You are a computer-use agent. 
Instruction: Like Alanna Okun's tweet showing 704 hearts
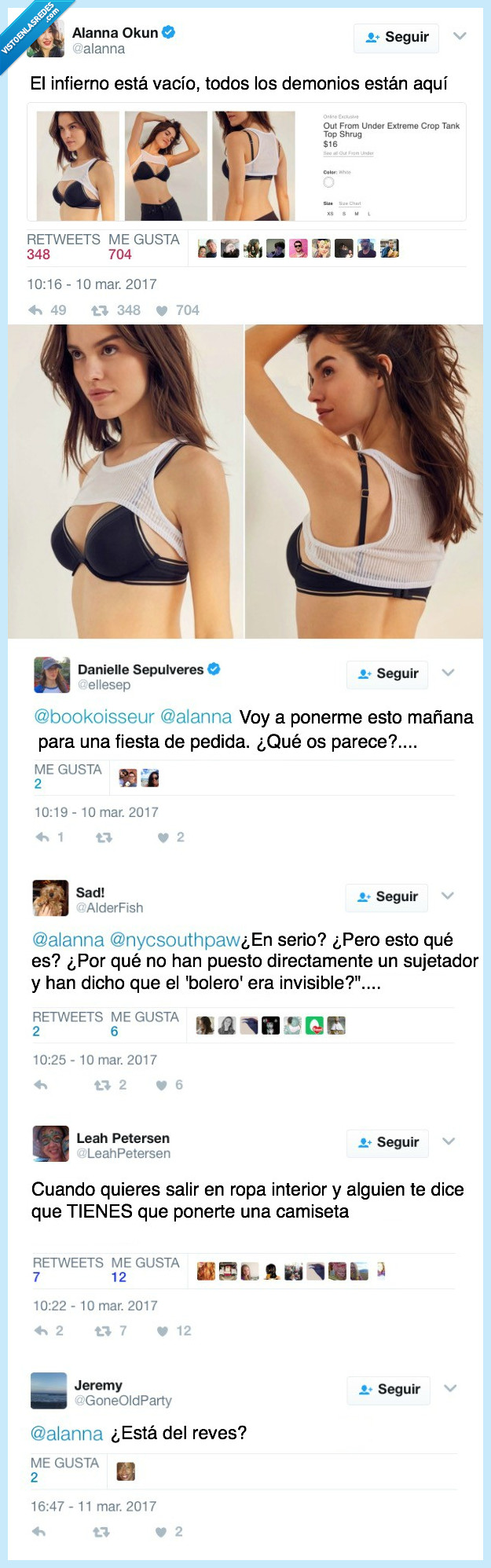162,311
